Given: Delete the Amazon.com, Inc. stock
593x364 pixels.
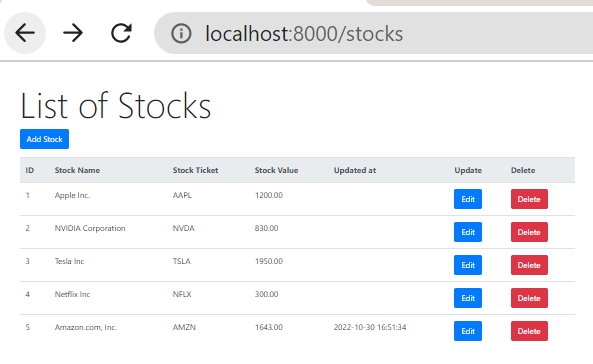Looking at the screenshot, I should pos(529,331).
